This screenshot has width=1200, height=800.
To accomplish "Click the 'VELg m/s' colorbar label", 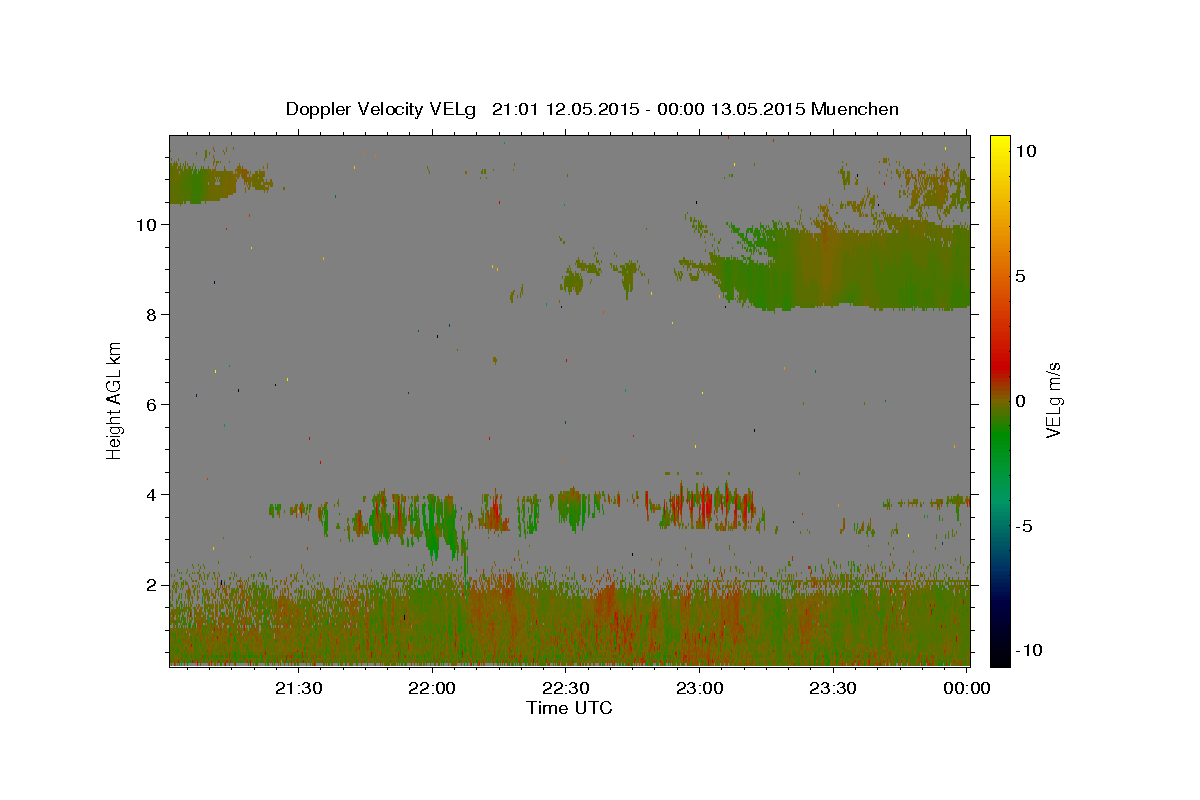I will pos(1053,400).
